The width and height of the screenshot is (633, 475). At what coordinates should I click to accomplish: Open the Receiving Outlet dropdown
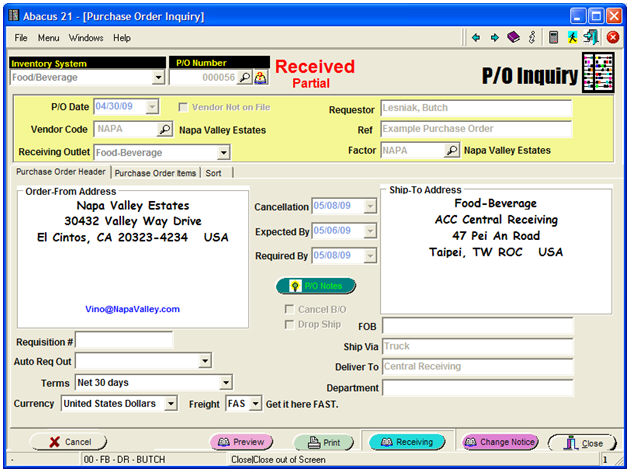(x=223, y=152)
